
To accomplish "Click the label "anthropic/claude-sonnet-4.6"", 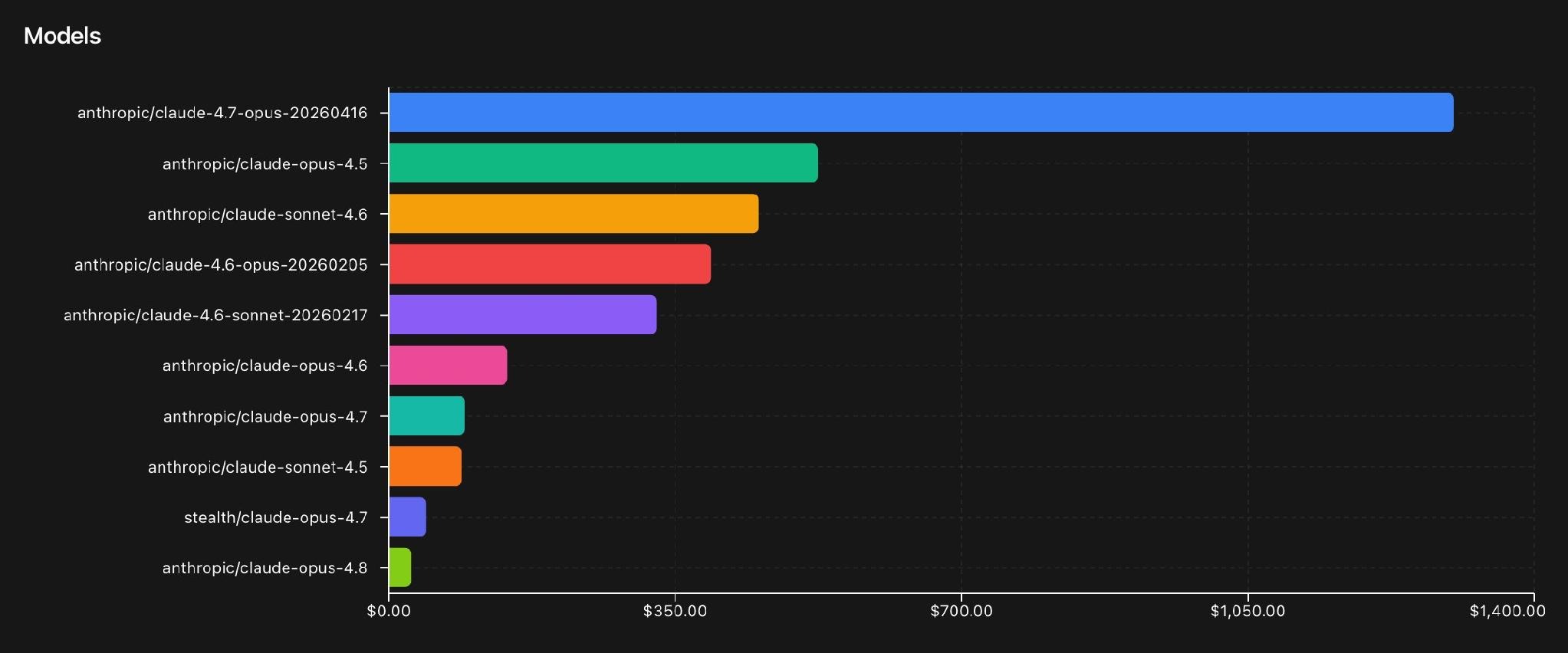I will (x=258, y=215).
